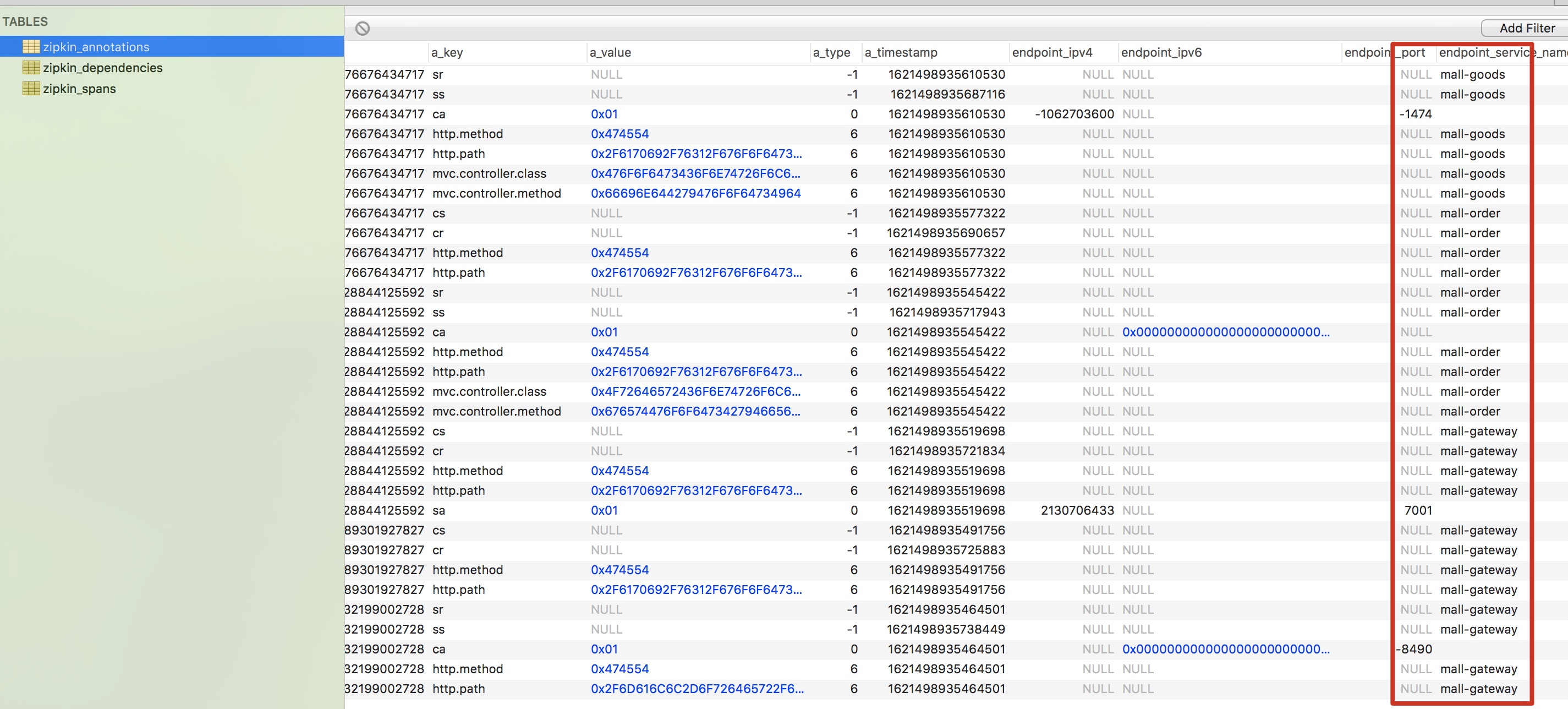
Task: Click the ss key in the 32199002728 row
Action: (x=438, y=629)
